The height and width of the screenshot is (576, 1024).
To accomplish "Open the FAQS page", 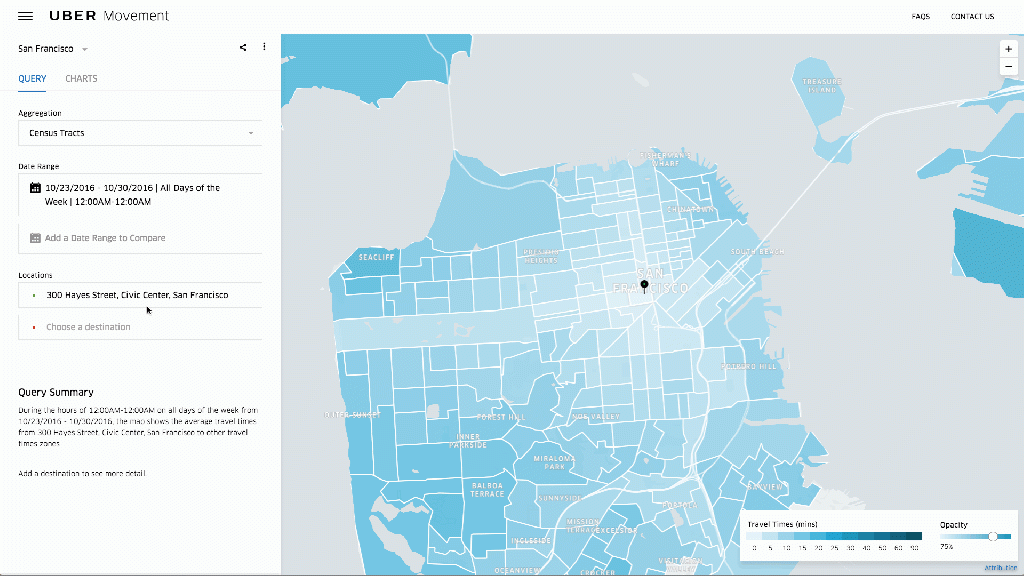I will (x=920, y=16).
